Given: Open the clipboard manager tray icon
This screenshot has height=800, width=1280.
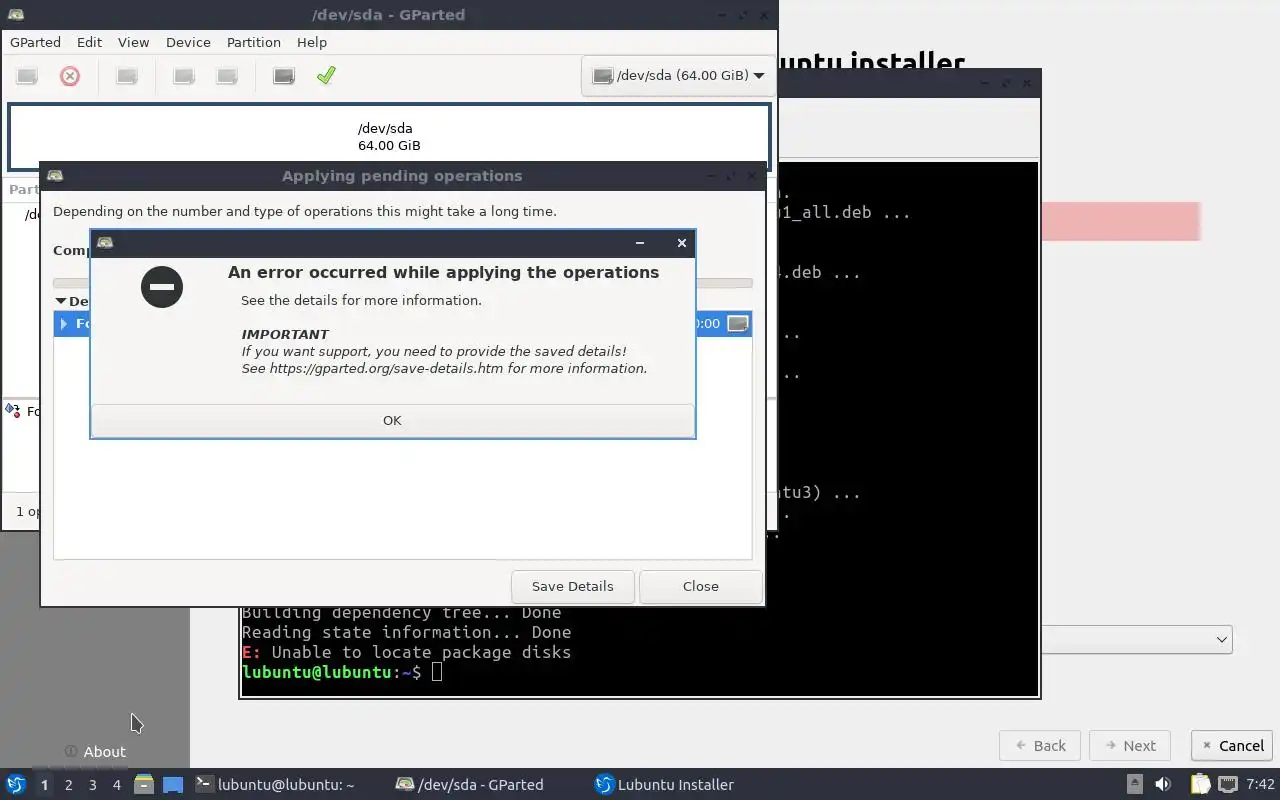Looking at the screenshot, I should 1200,784.
